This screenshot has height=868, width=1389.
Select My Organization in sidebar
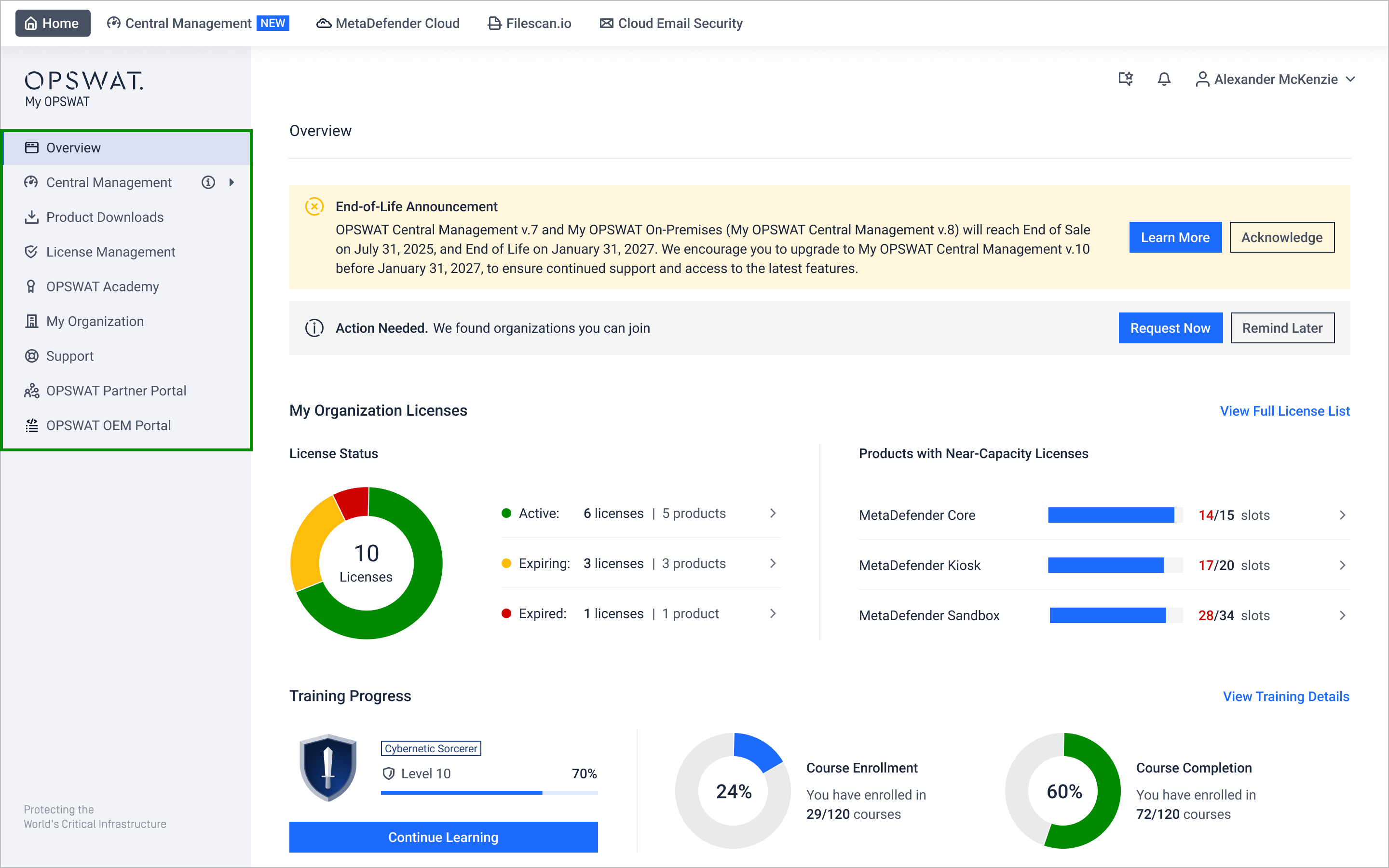(x=127, y=321)
